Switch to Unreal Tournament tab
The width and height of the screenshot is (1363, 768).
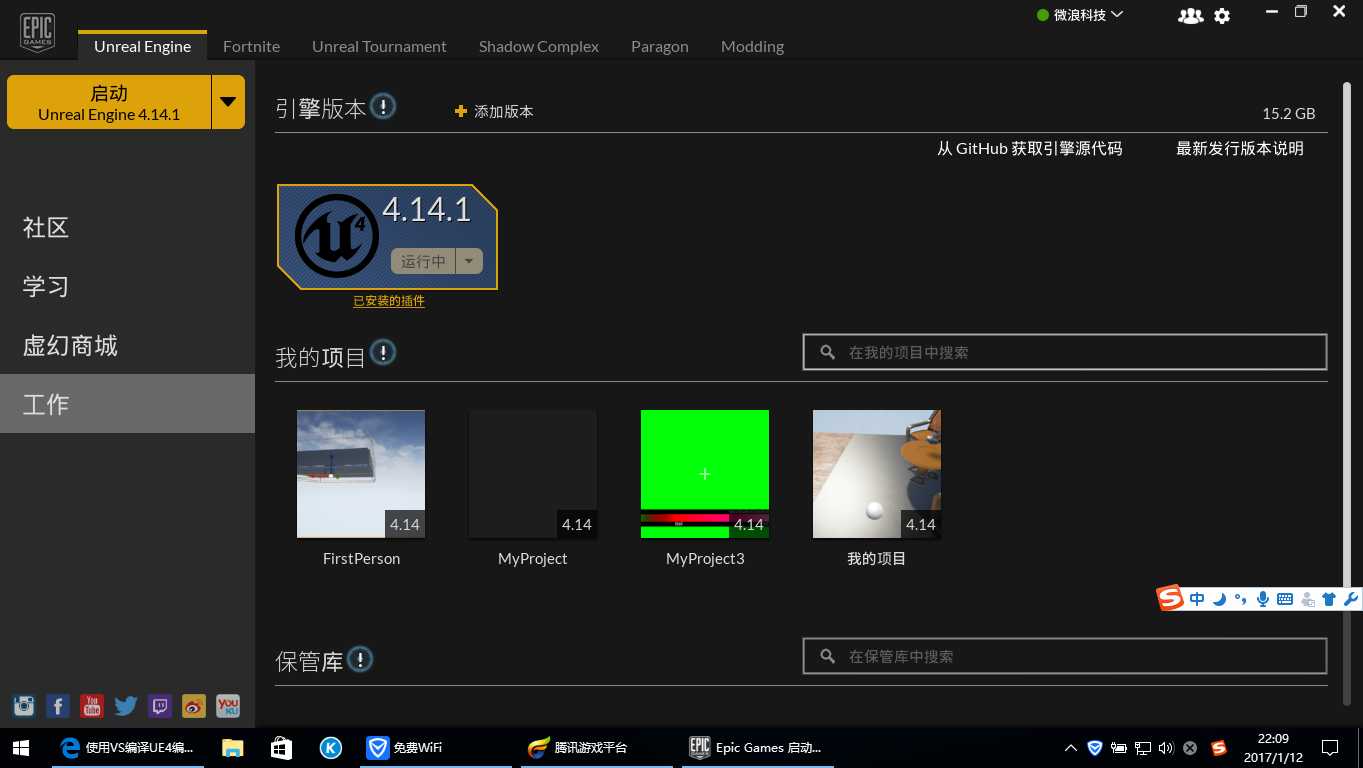(x=379, y=46)
